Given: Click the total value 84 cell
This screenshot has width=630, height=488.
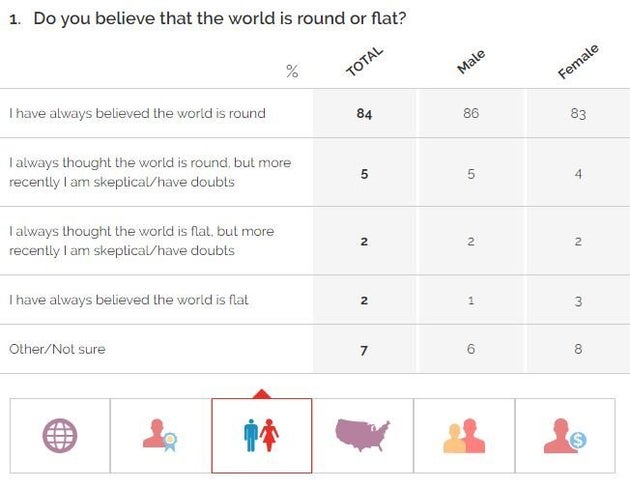Looking at the screenshot, I should point(364,113).
